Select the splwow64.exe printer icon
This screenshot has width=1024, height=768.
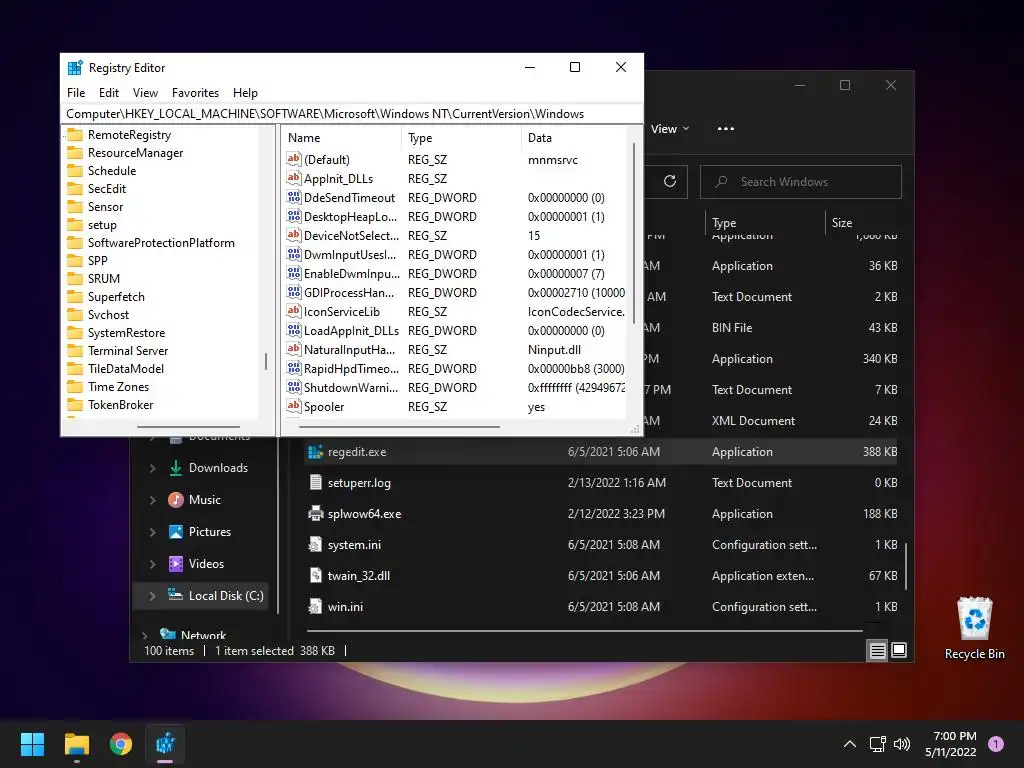315,513
